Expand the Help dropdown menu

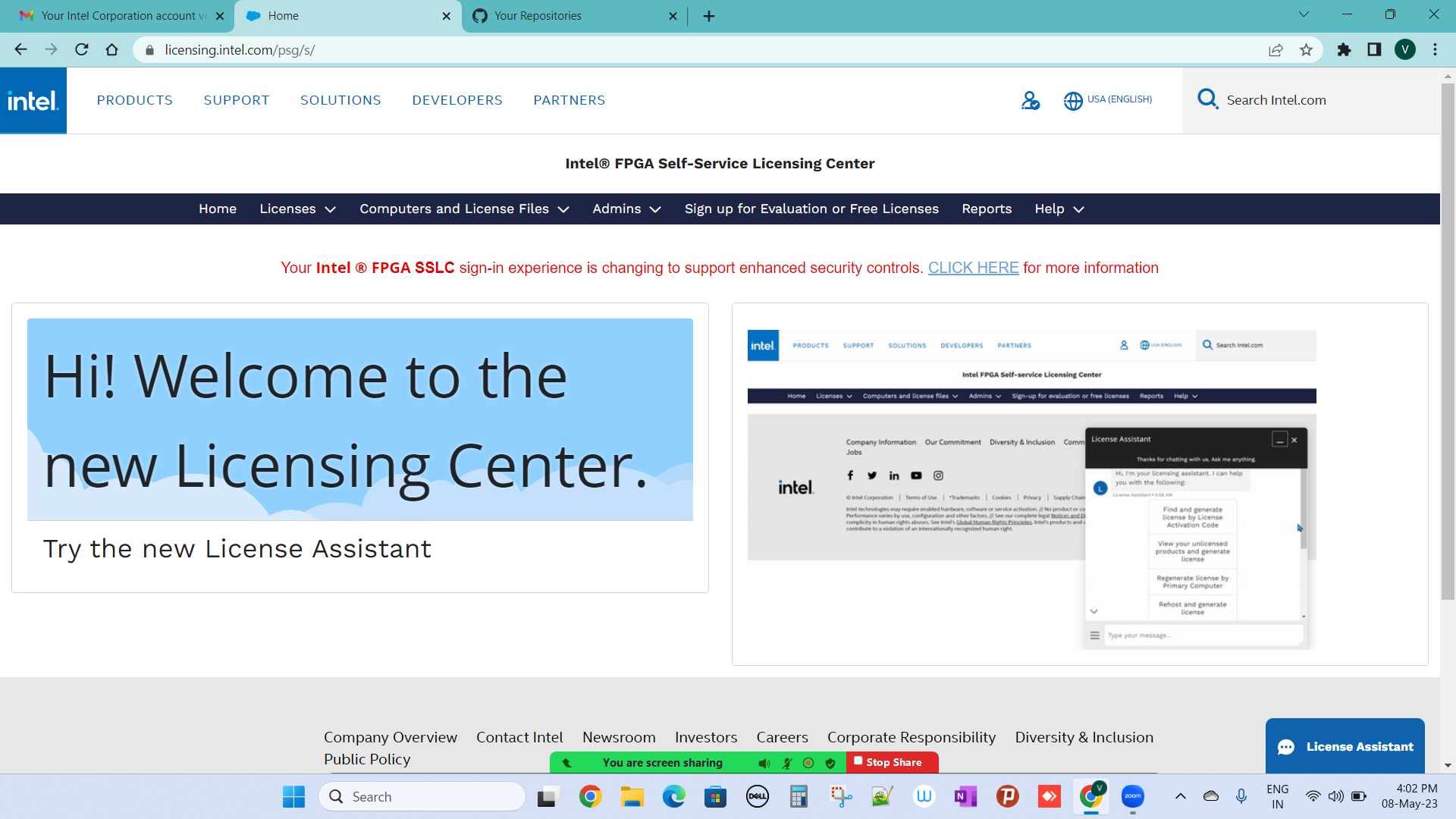click(1059, 209)
